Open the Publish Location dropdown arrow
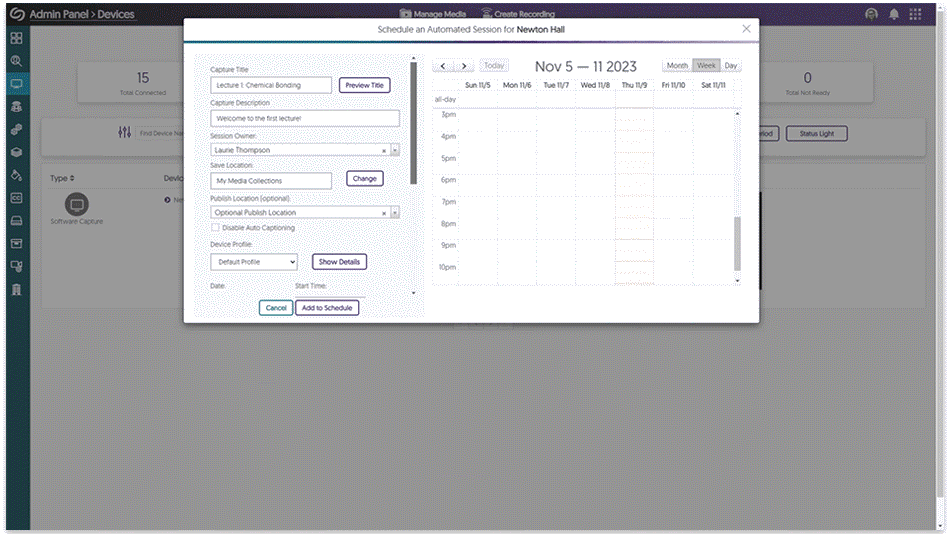The image size is (950, 534). 395,212
